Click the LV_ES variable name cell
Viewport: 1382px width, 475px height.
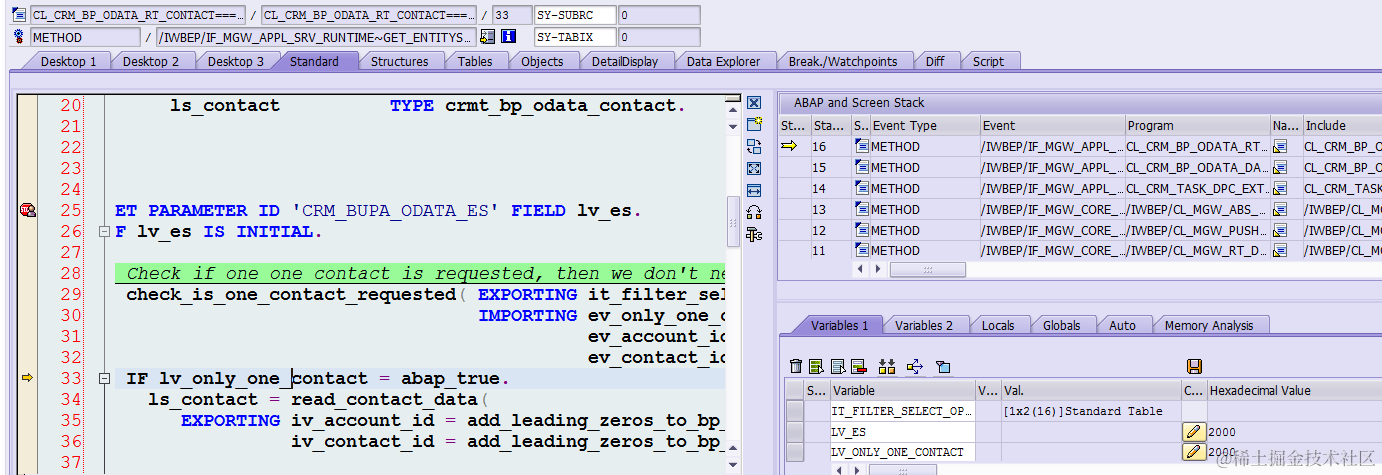click(x=902, y=432)
